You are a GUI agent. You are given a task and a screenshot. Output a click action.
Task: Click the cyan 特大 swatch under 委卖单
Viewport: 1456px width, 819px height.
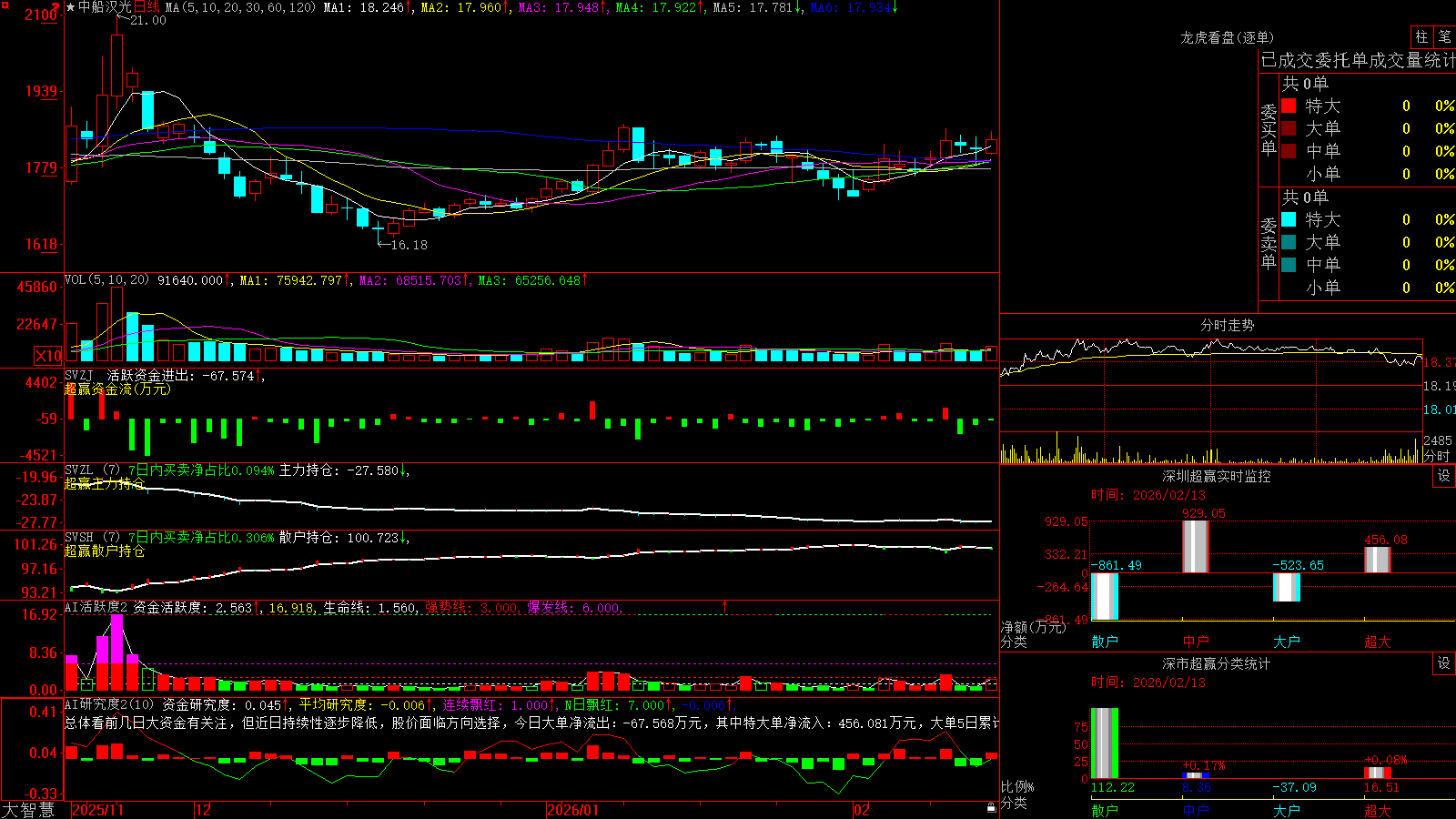click(x=1289, y=219)
